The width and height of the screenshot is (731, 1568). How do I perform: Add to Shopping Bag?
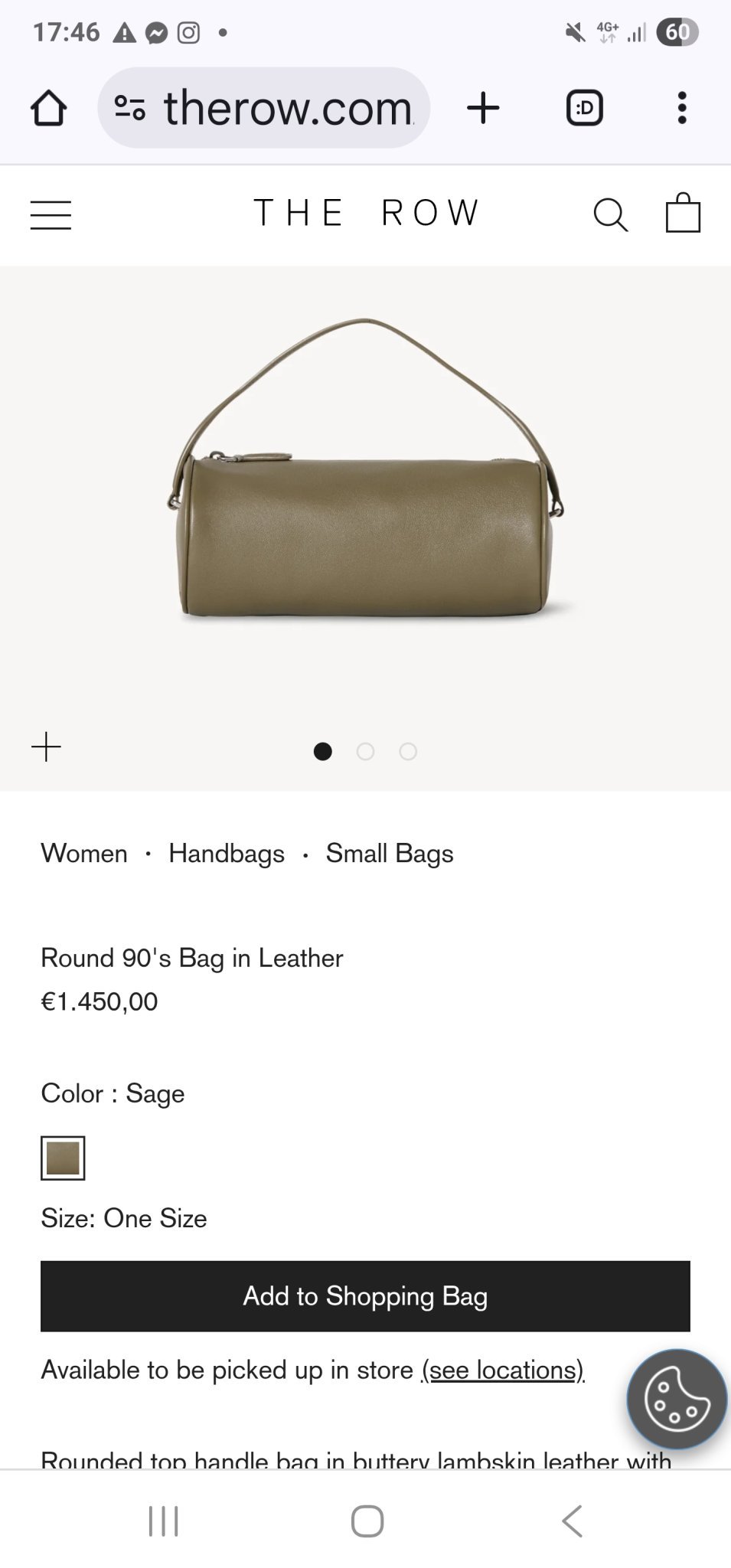pos(365,1296)
